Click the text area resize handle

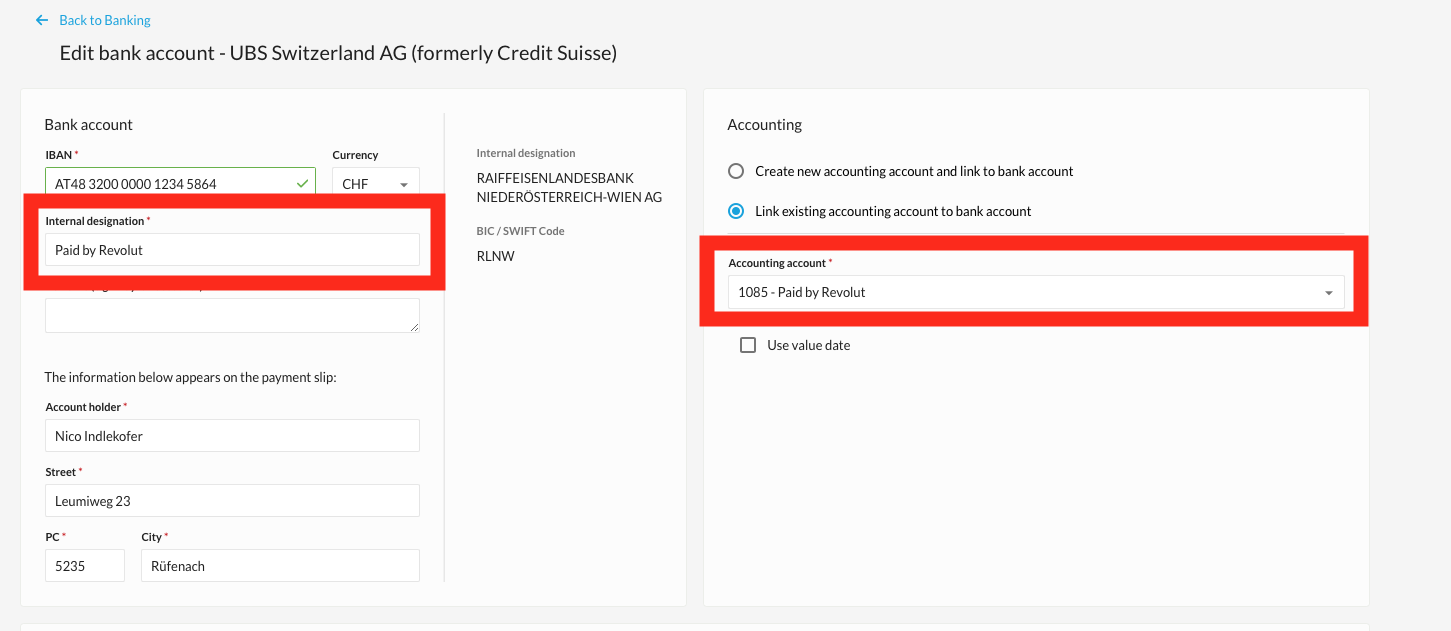coord(414,327)
